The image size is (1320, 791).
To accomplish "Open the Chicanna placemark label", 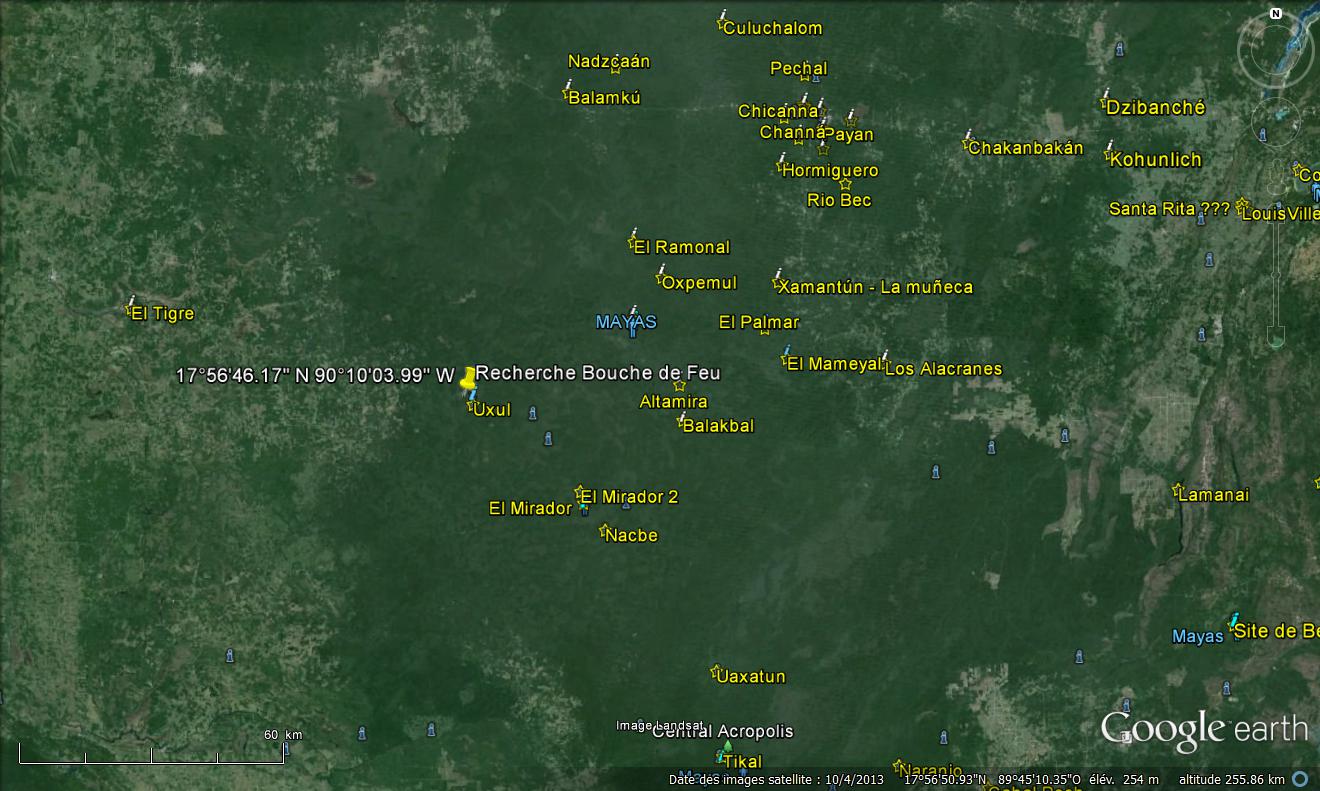I will [x=779, y=111].
